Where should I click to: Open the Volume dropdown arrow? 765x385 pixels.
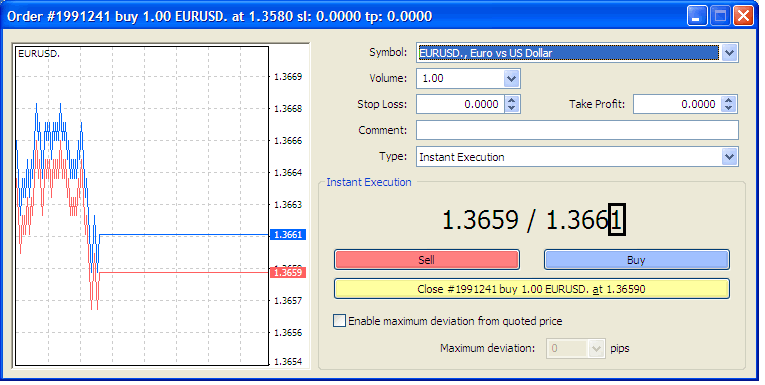(x=511, y=79)
